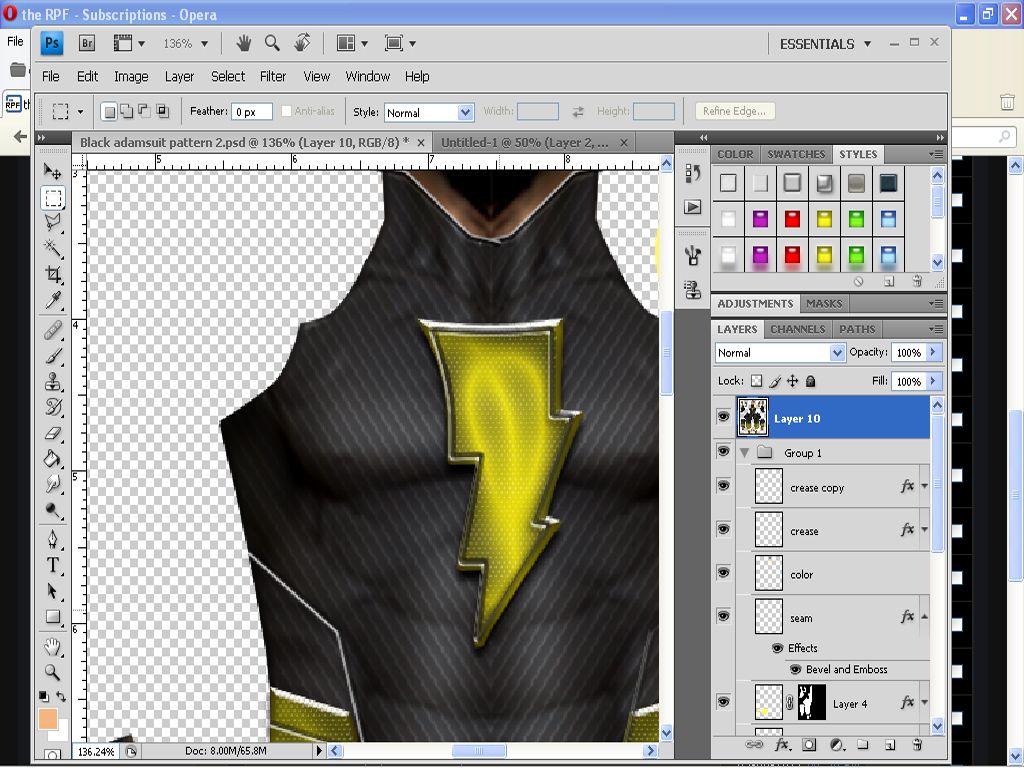This screenshot has height=768, width=1024.
Task: Select the Rectangle shape tool
Action: coord(52,617)
